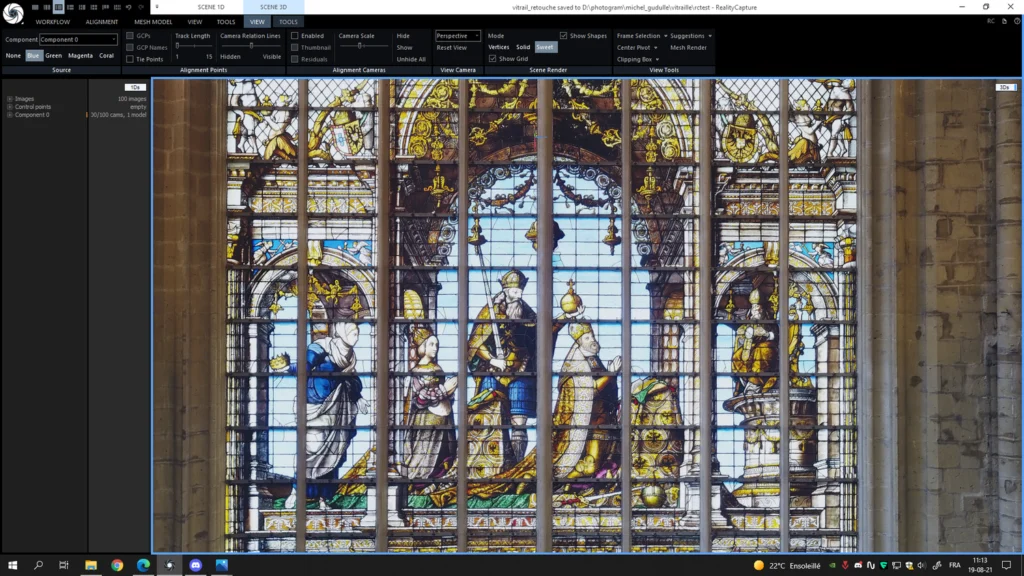Viewport: 1024px width, 576px height.
Task: Uncheck Show Grid
Action: tap(492, 59)
